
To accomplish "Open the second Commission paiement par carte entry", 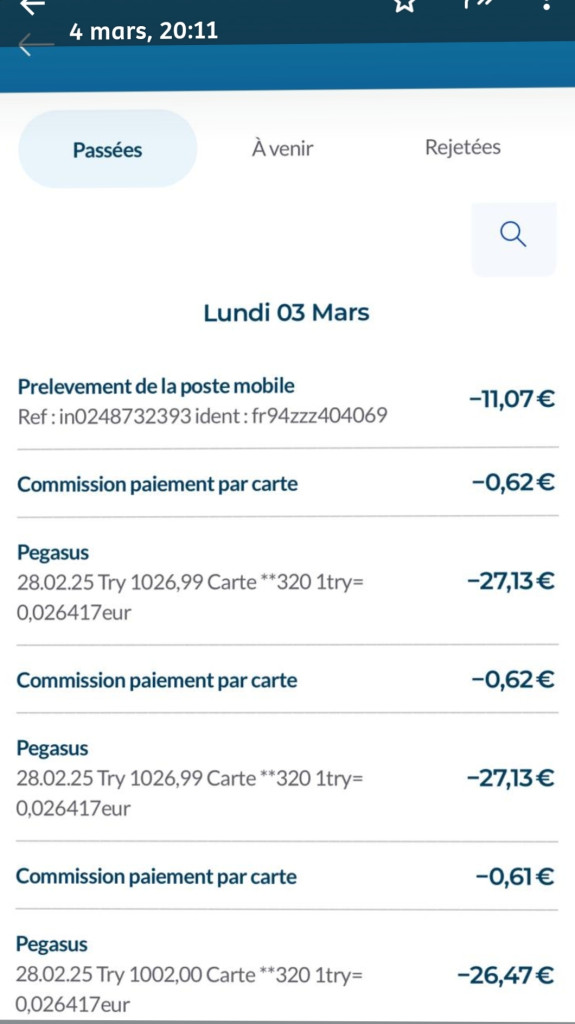I will (x=288, y=680).
